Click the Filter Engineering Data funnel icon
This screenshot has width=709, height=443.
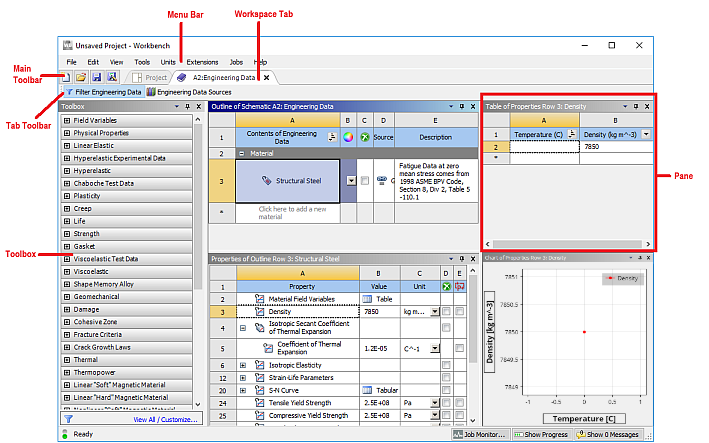tap(67, 92)
